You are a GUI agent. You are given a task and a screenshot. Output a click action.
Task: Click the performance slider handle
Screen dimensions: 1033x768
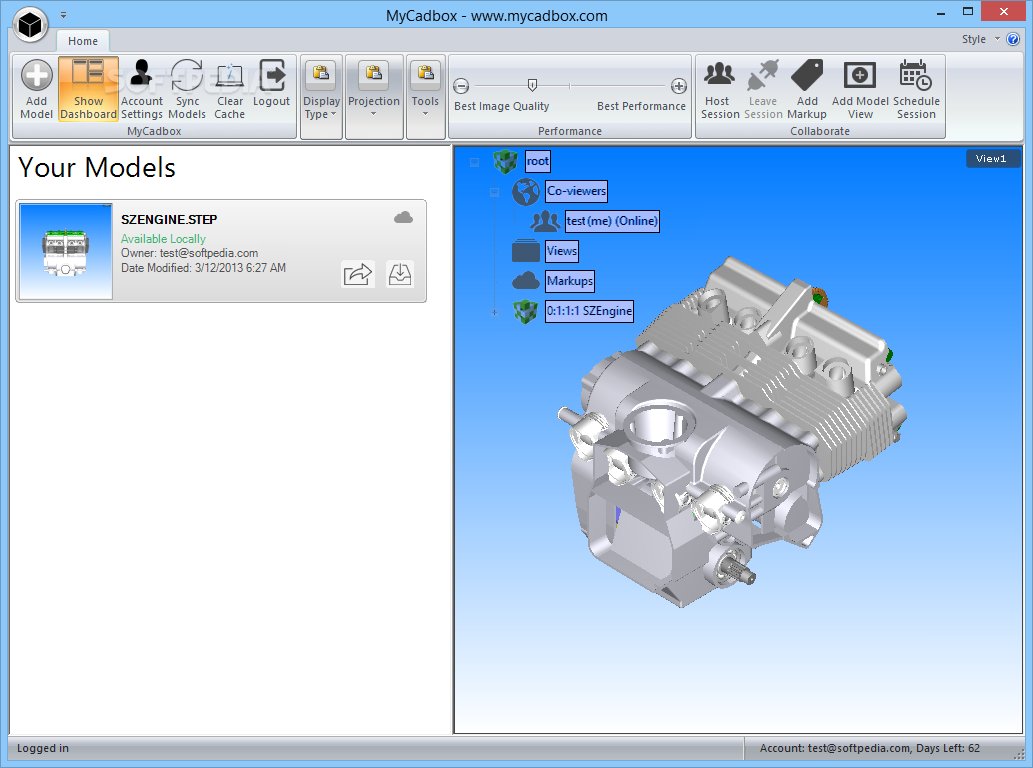[532, 85]
